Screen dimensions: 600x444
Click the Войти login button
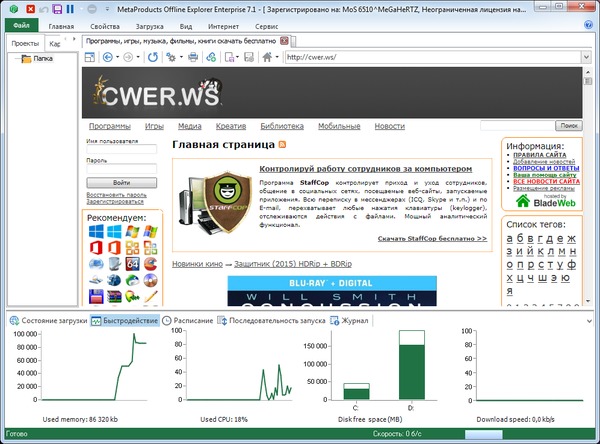122,183
